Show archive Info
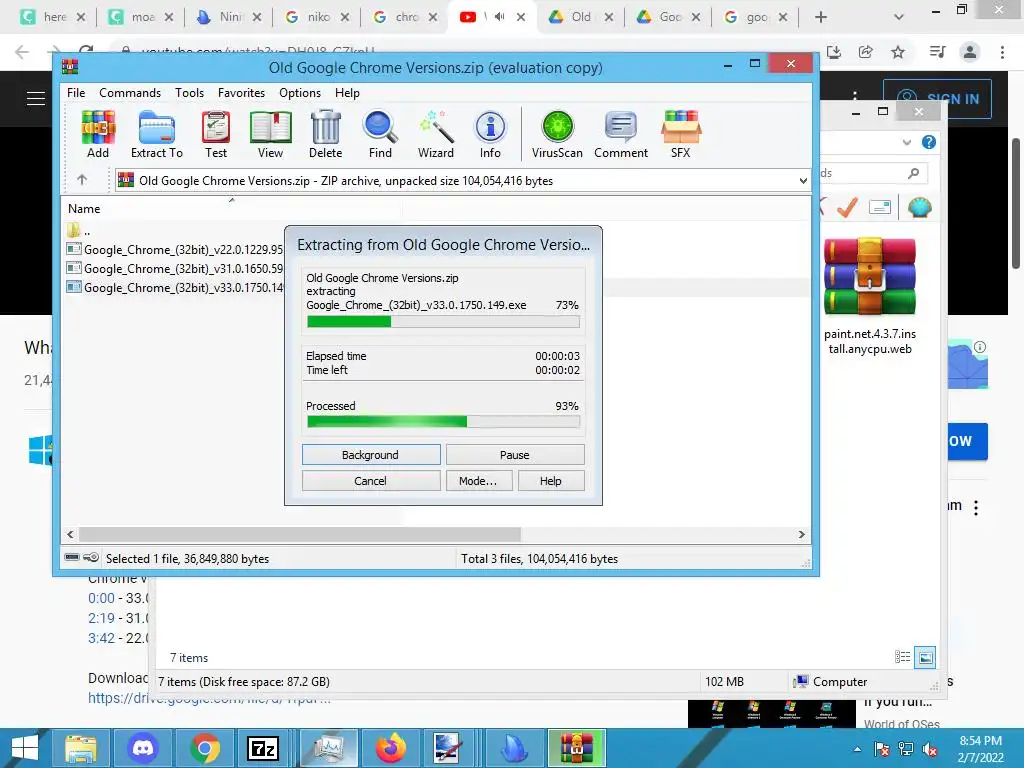1024x768 pixels. pyautogui.click(x=490, y=134)
